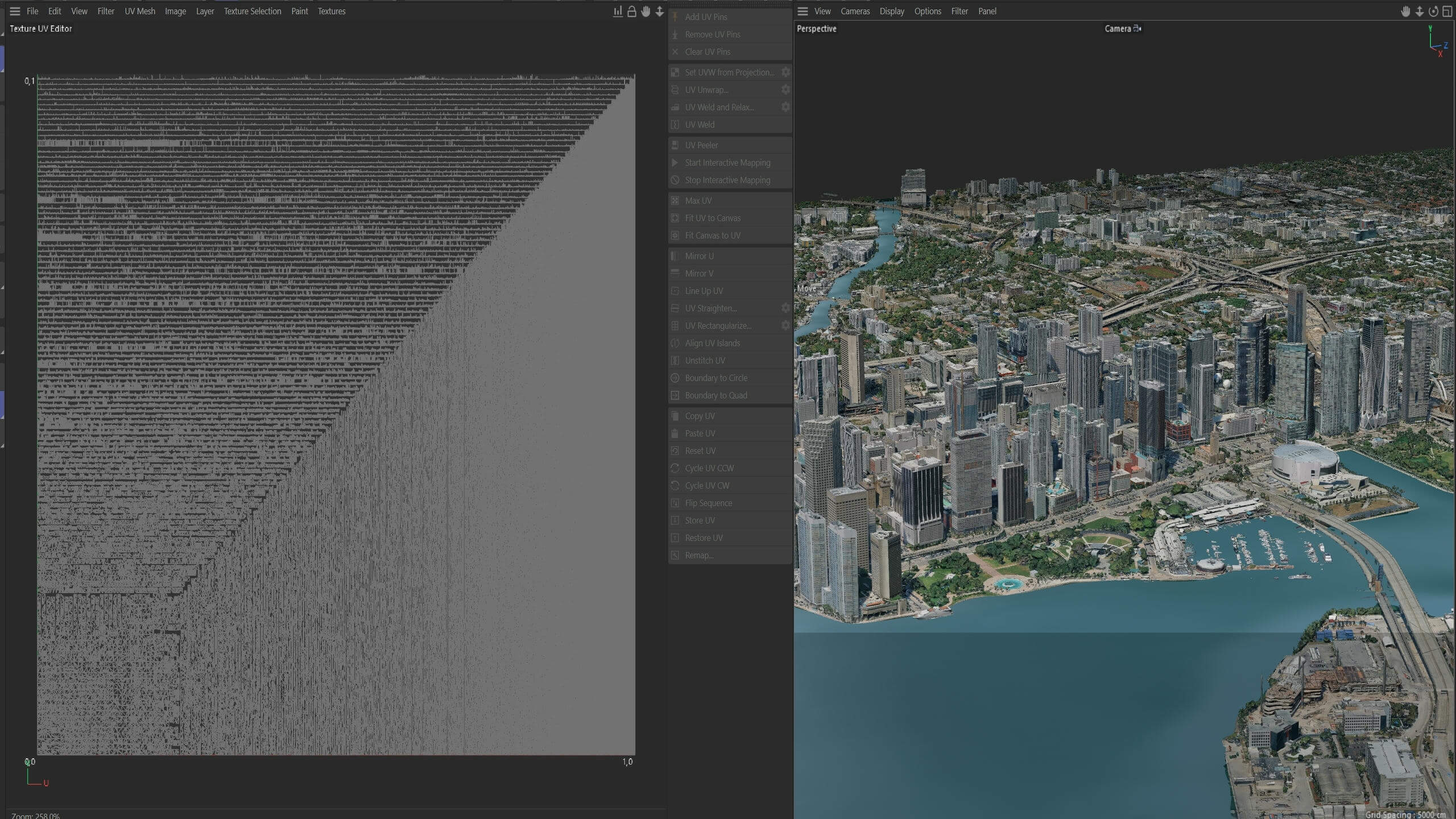
Task: Click Start Interactive Mapping play icon
Action: tap(675, 163)
